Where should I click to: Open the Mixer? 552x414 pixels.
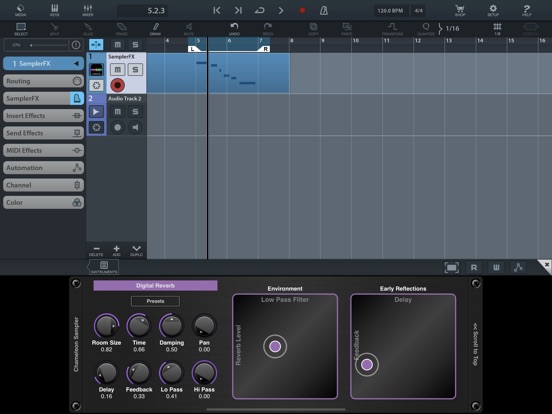pos(88,10)
